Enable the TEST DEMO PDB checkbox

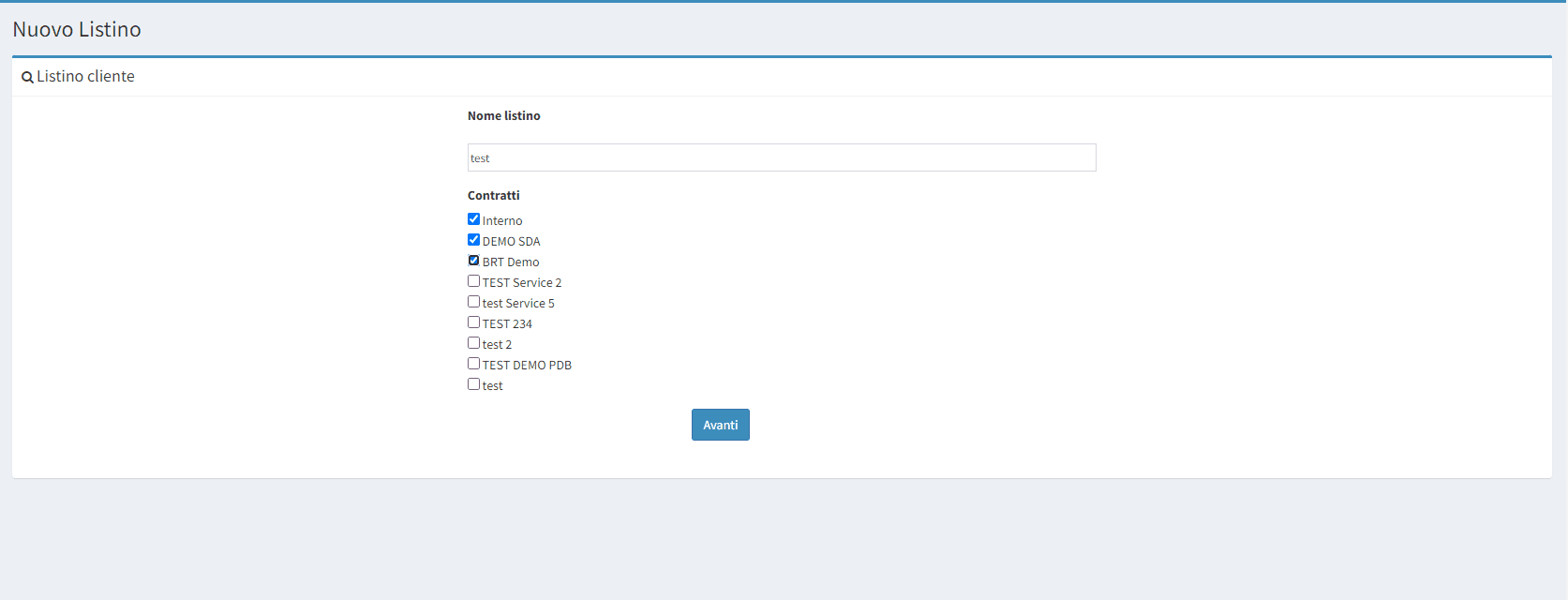pos(473,364)
